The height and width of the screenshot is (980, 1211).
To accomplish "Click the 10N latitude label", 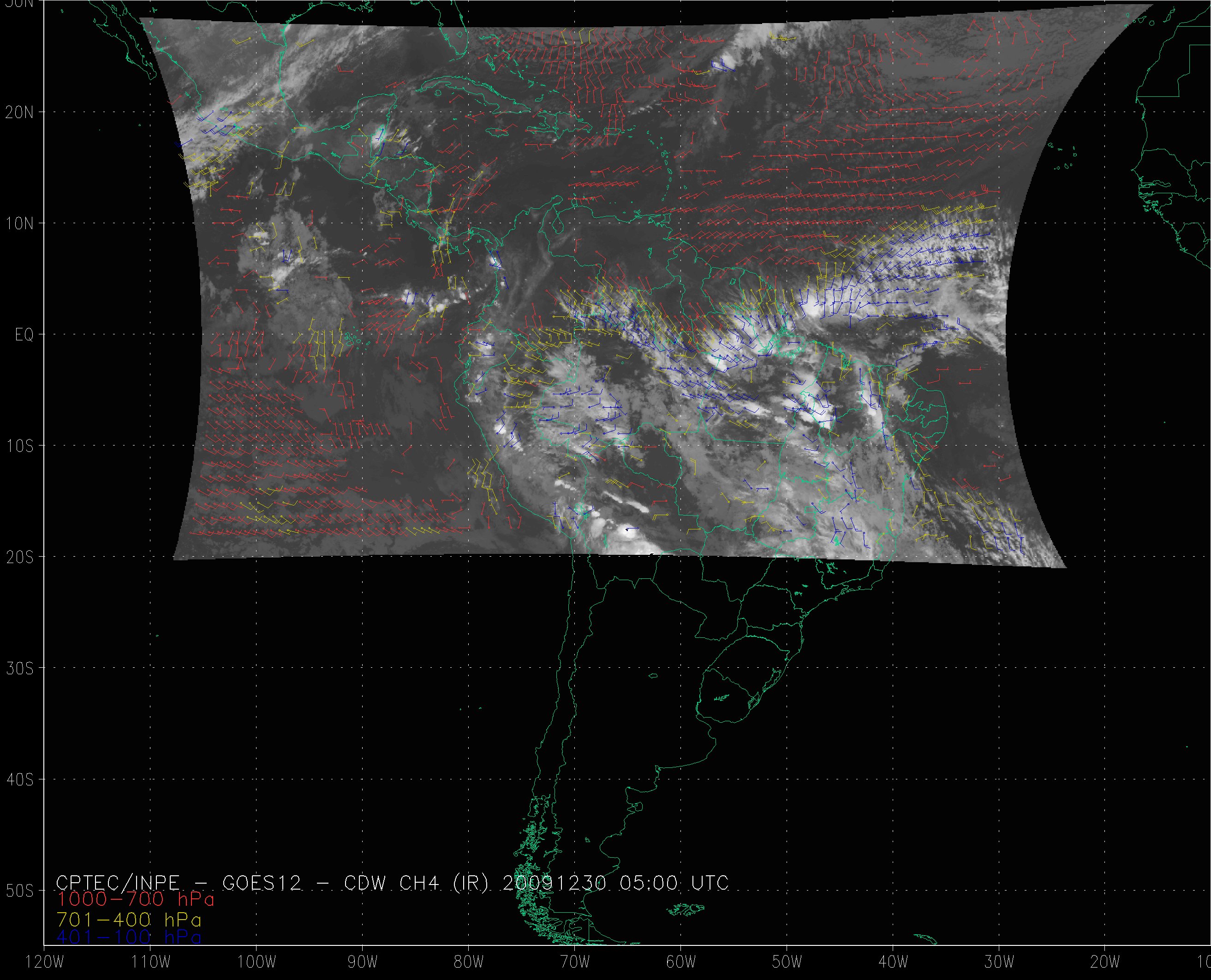I will (x=20, y=224).
